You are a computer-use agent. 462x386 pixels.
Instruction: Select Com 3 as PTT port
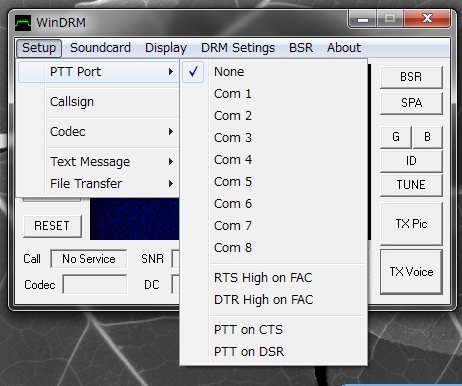pyautogui.click(x=274, y=138)
